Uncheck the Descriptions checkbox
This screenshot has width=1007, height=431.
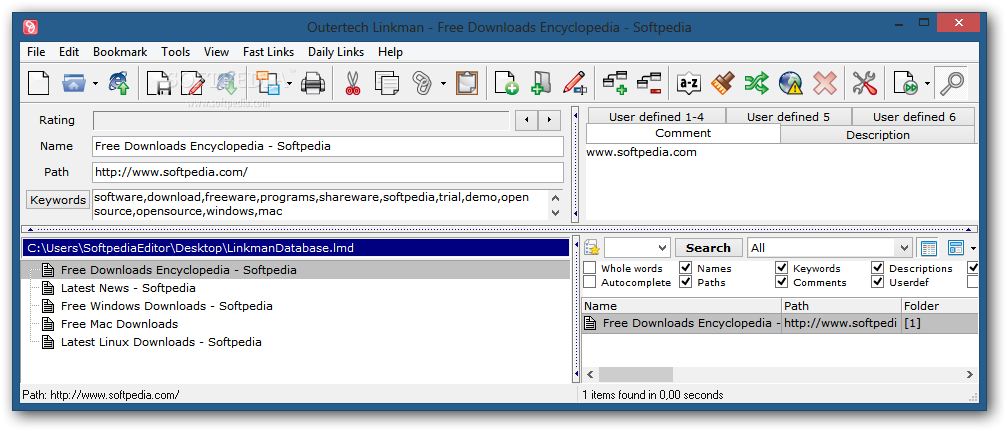(x=877, y=268)
